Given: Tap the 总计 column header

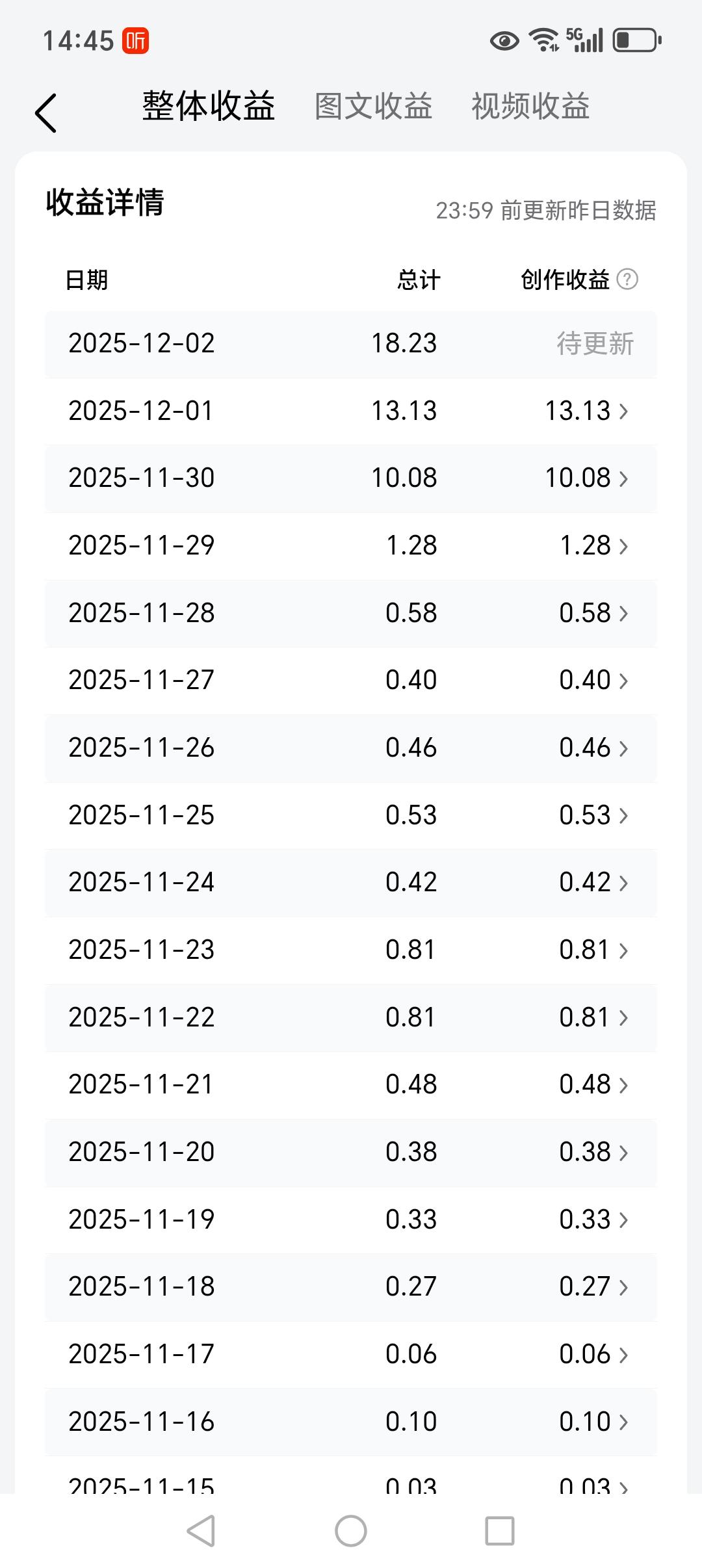Looking at the screenshot, I should click(x=419, y=280).
